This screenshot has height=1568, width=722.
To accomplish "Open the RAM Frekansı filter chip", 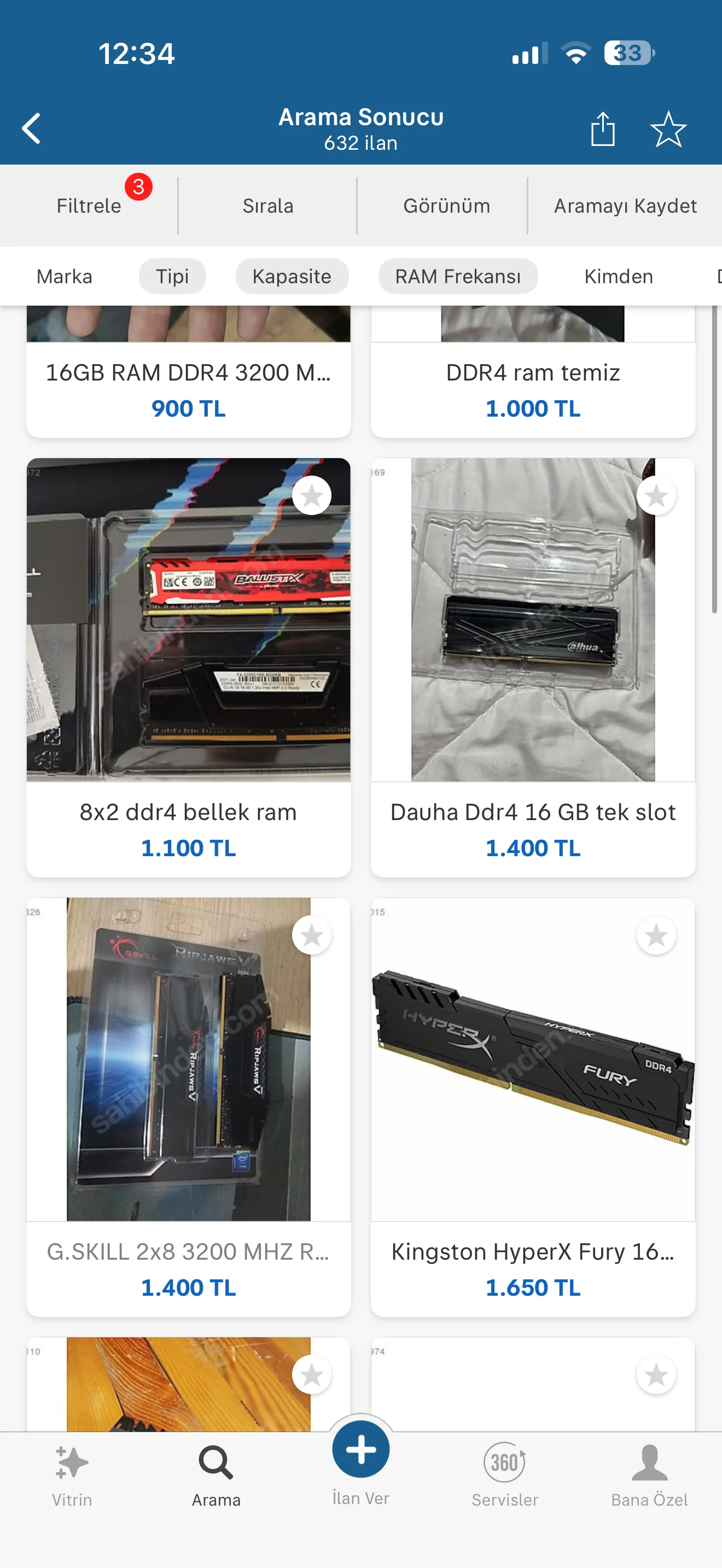I will pyautogui.click(x=458, y=276).
